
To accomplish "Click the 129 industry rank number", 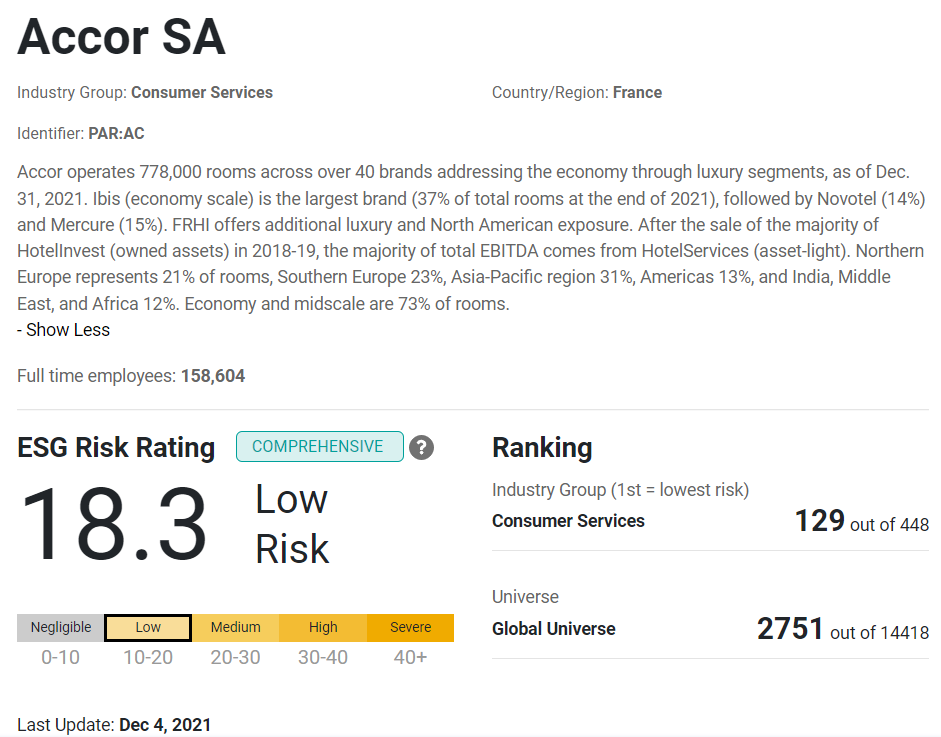I will coord(820,521).
